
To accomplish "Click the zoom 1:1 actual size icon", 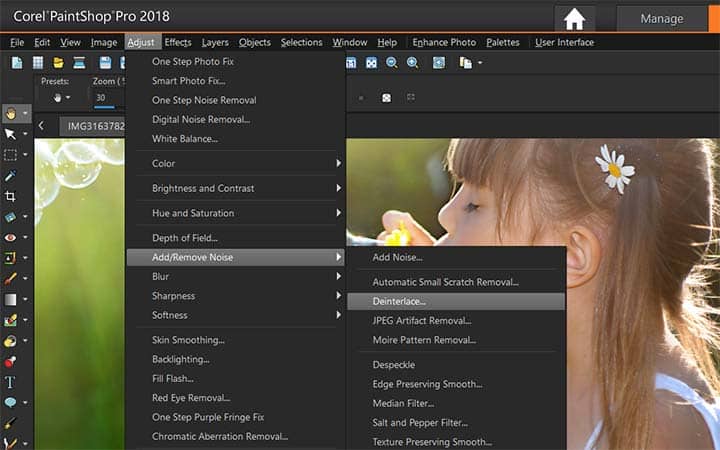I will [x=351, y=63].
